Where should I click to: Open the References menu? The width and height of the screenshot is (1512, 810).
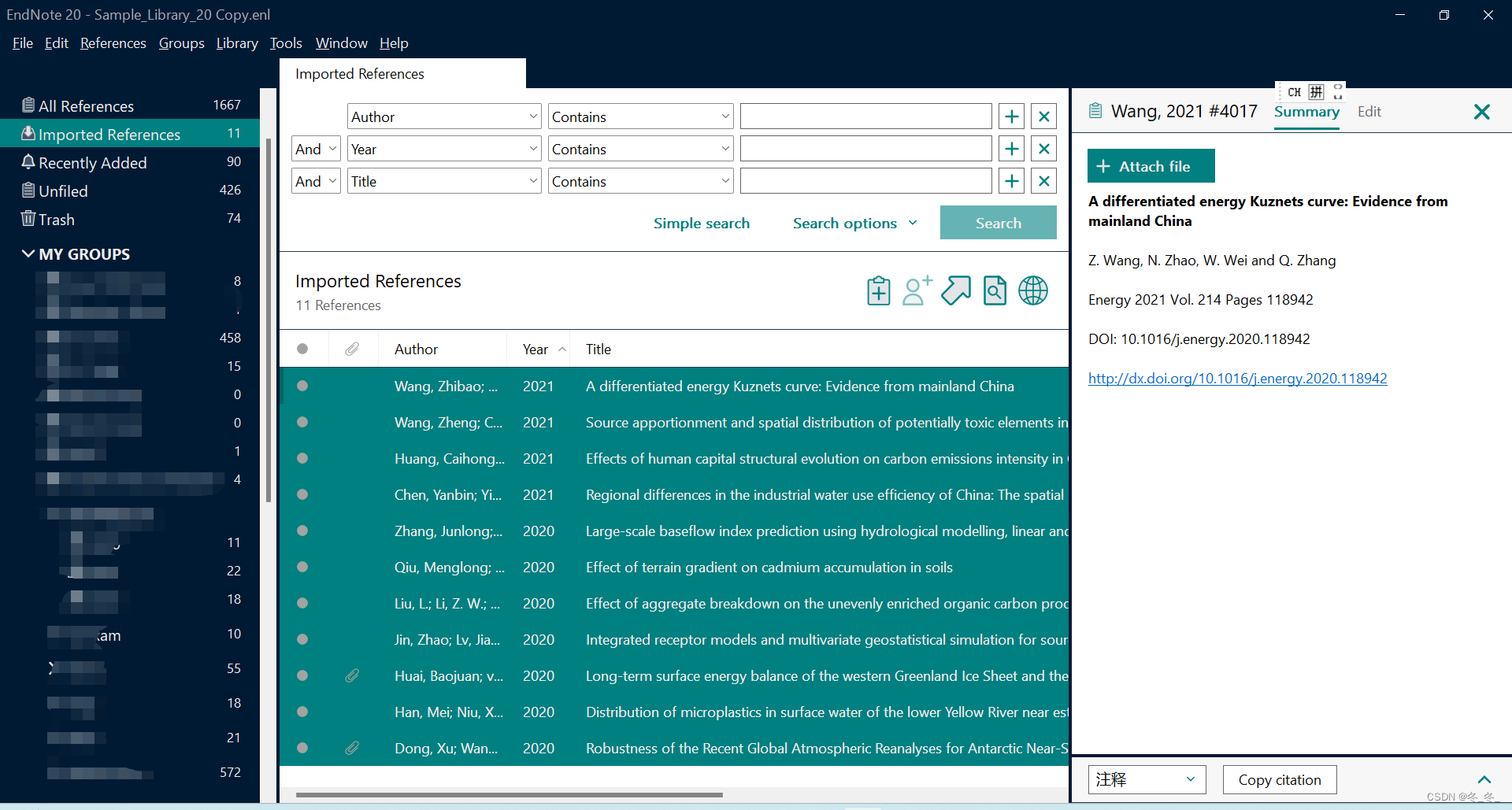point(113,43)
